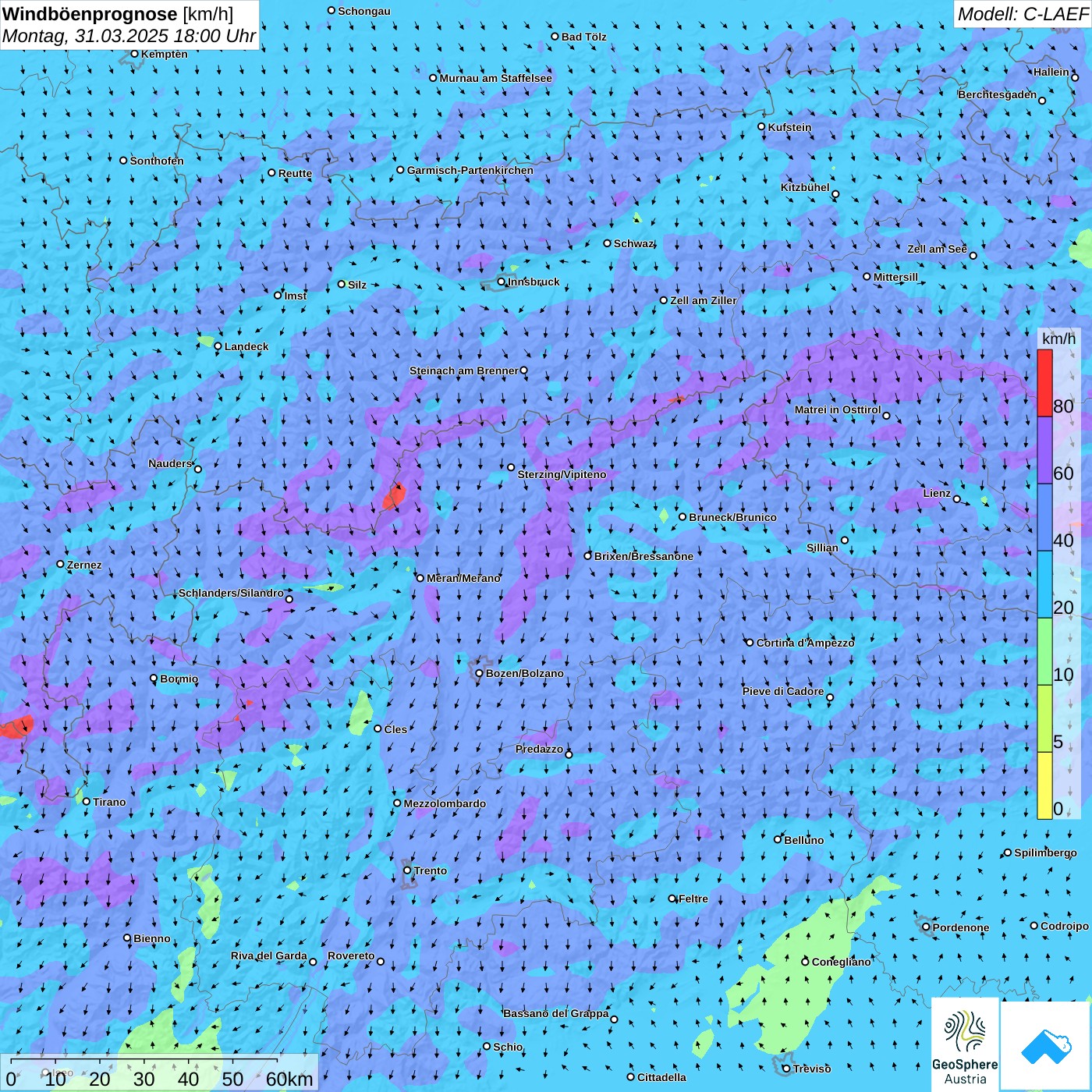
Task: Pick the light blue 20–40 legend swatch
Action: 1044,584
